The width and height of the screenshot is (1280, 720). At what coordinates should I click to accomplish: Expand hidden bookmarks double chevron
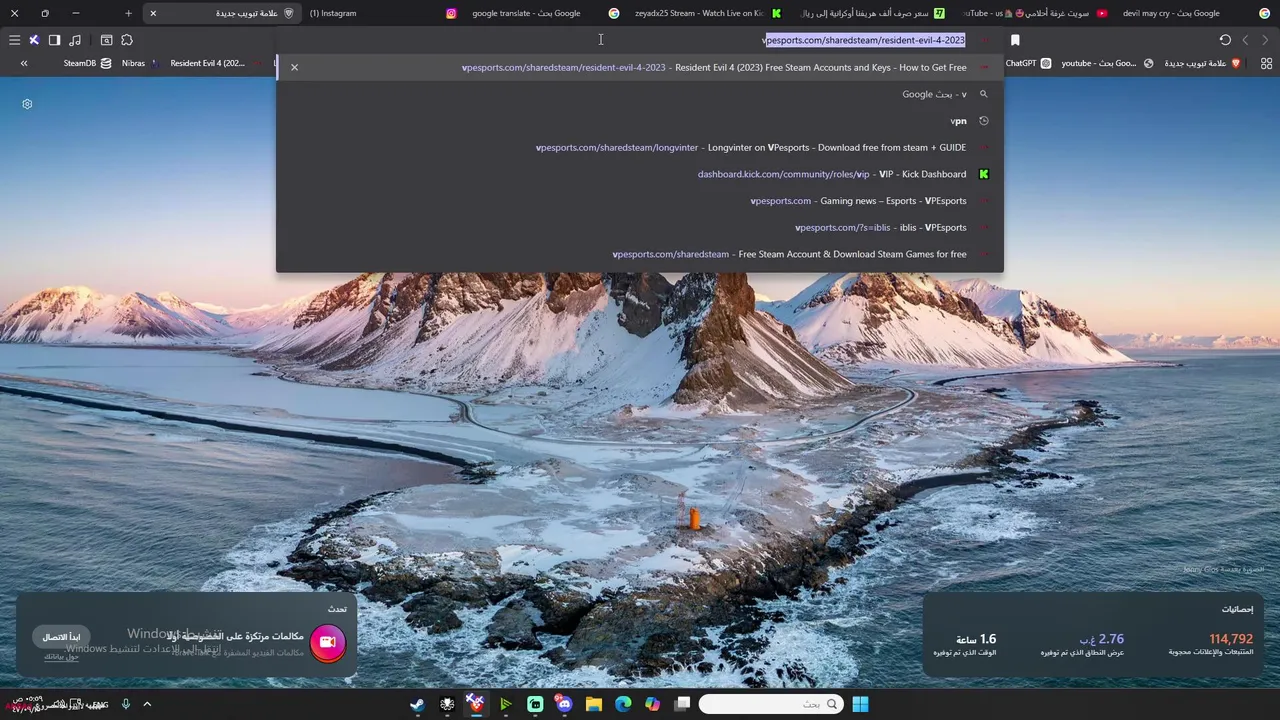coord(24,63)
